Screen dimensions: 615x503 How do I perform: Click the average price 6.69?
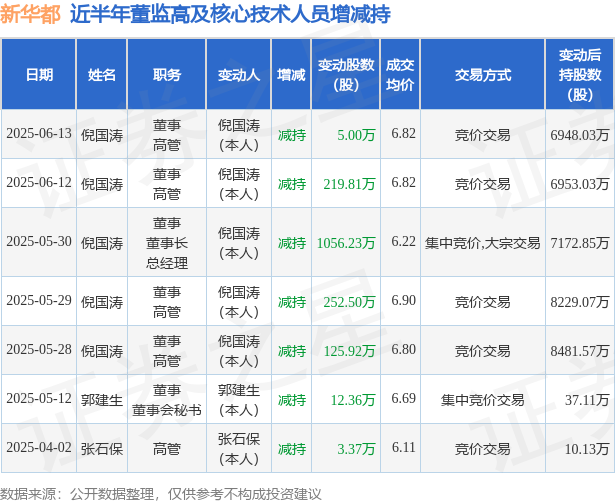(403, 399)
